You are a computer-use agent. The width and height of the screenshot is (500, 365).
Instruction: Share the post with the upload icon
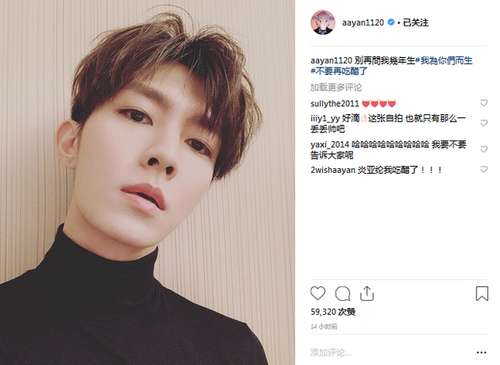(367, 294)
